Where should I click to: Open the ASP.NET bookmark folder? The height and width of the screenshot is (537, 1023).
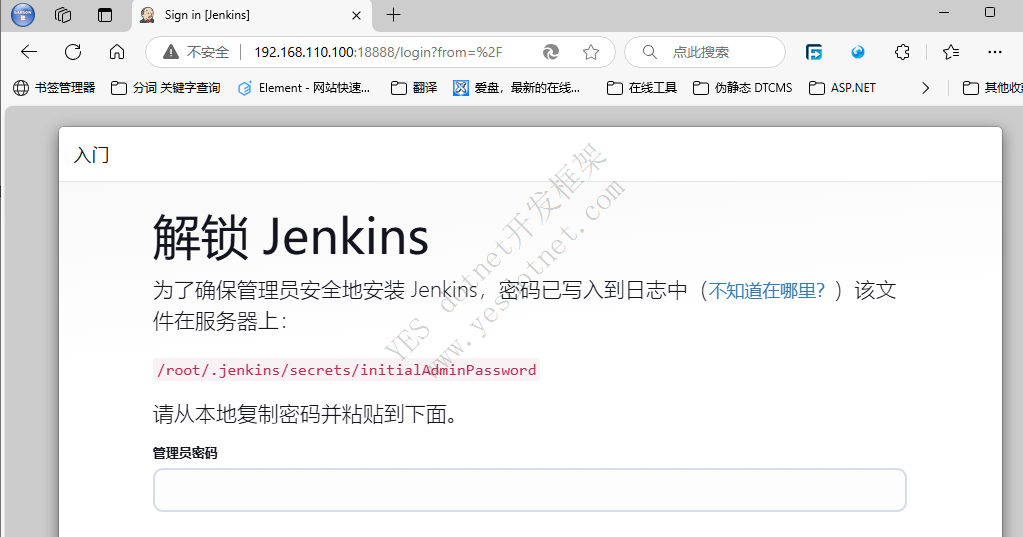coord(842,87)
